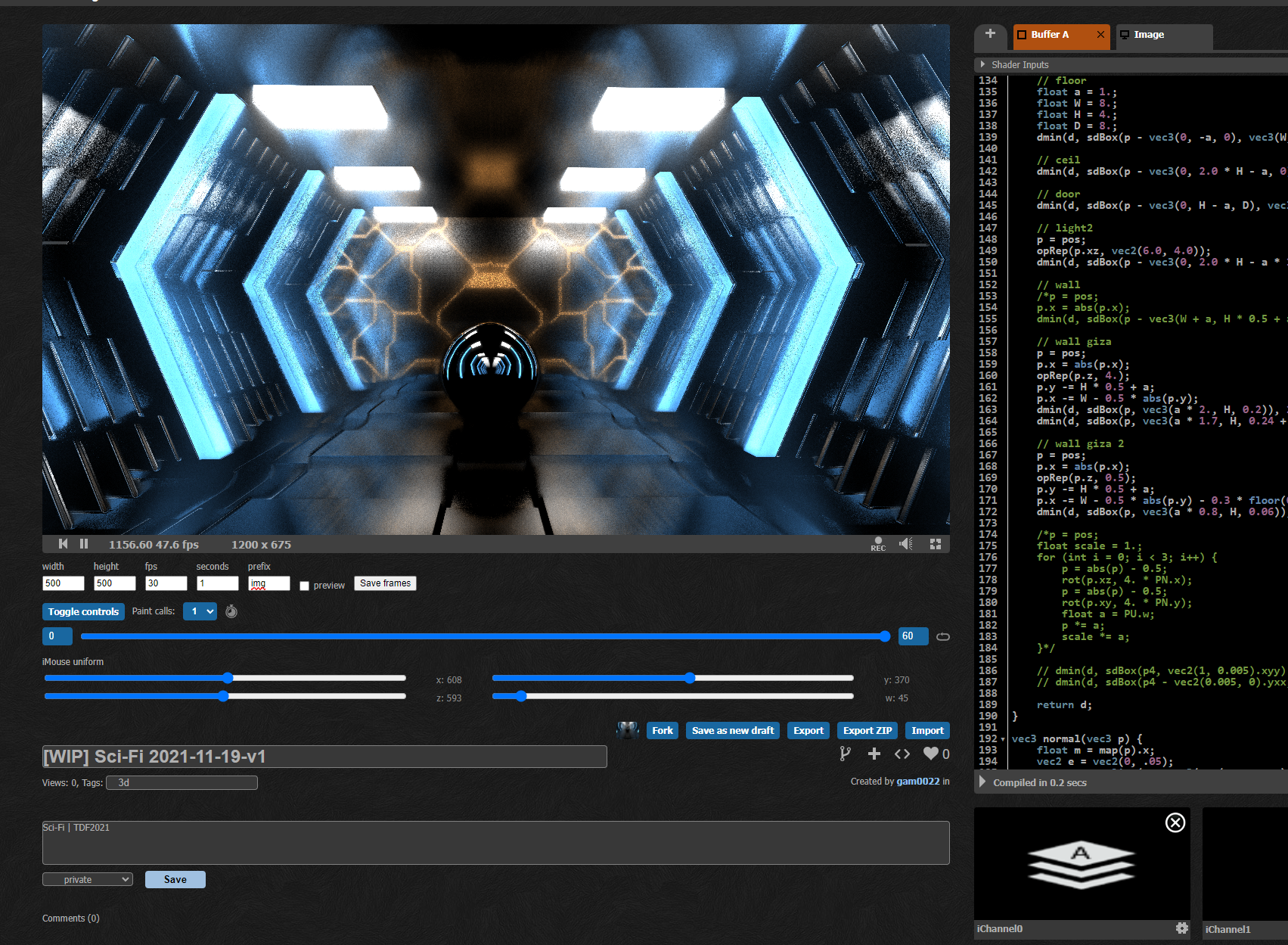
Task: Expand the Shader Inputs section
Action: 982,64
